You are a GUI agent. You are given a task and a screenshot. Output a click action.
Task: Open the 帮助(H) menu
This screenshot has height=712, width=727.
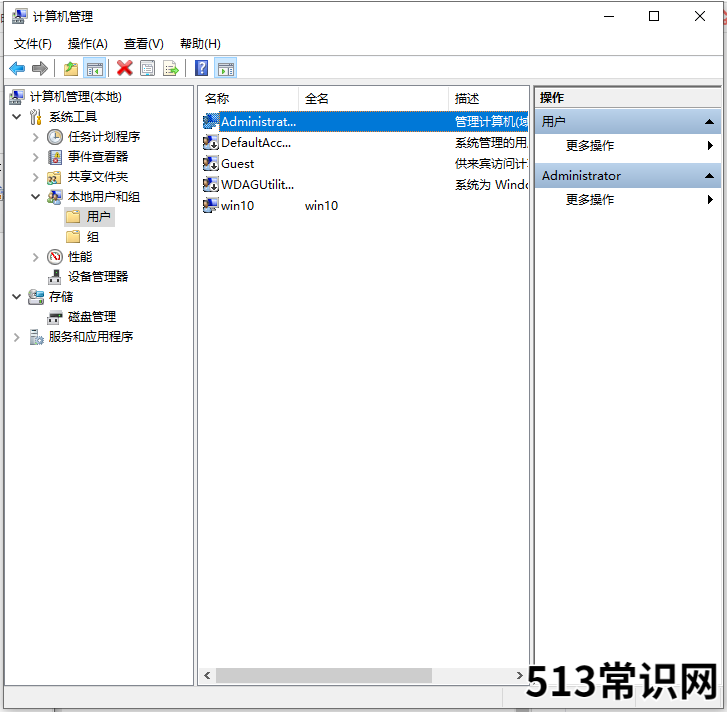pos(200,44)
